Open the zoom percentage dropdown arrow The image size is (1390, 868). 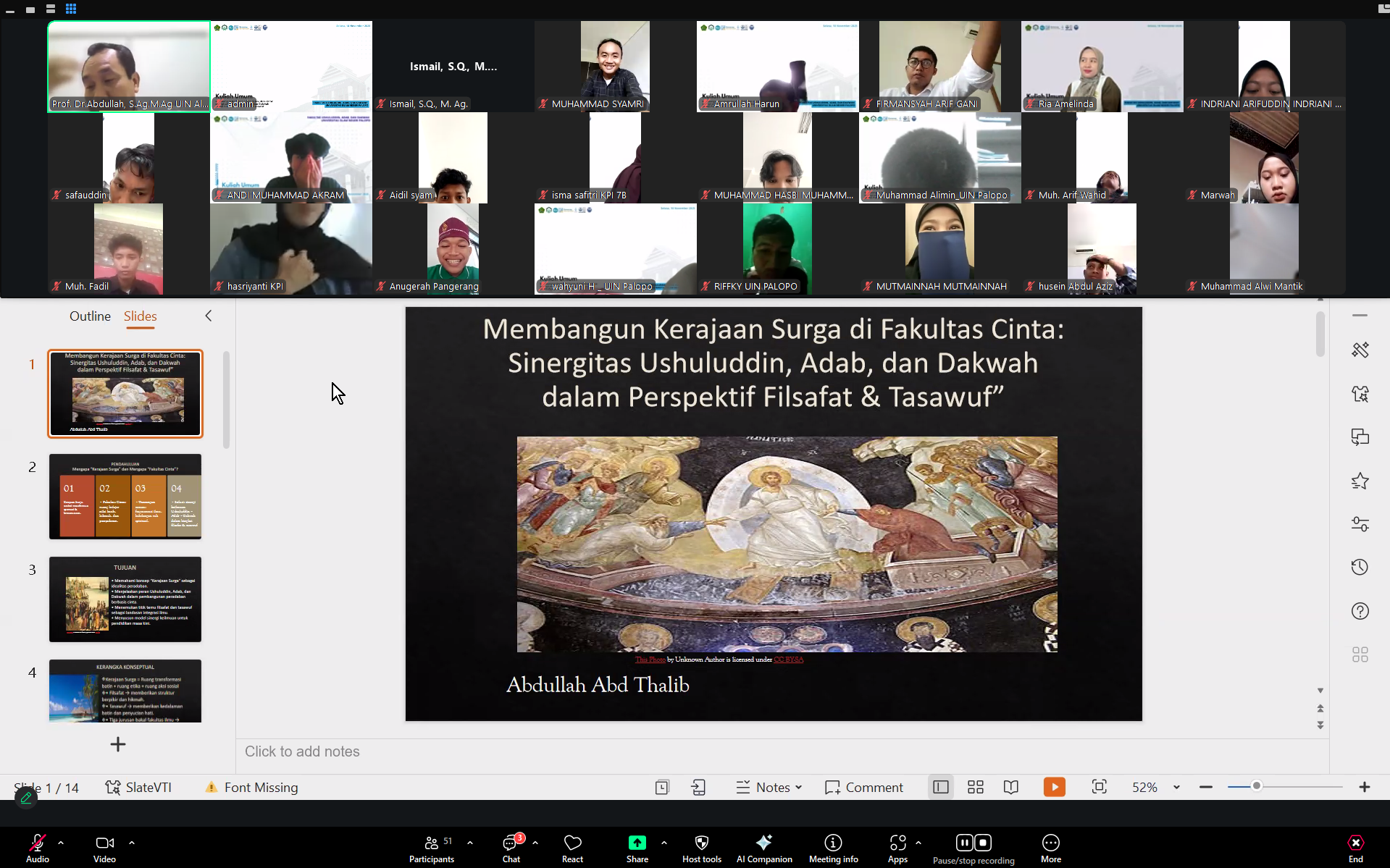[1176, 787]
